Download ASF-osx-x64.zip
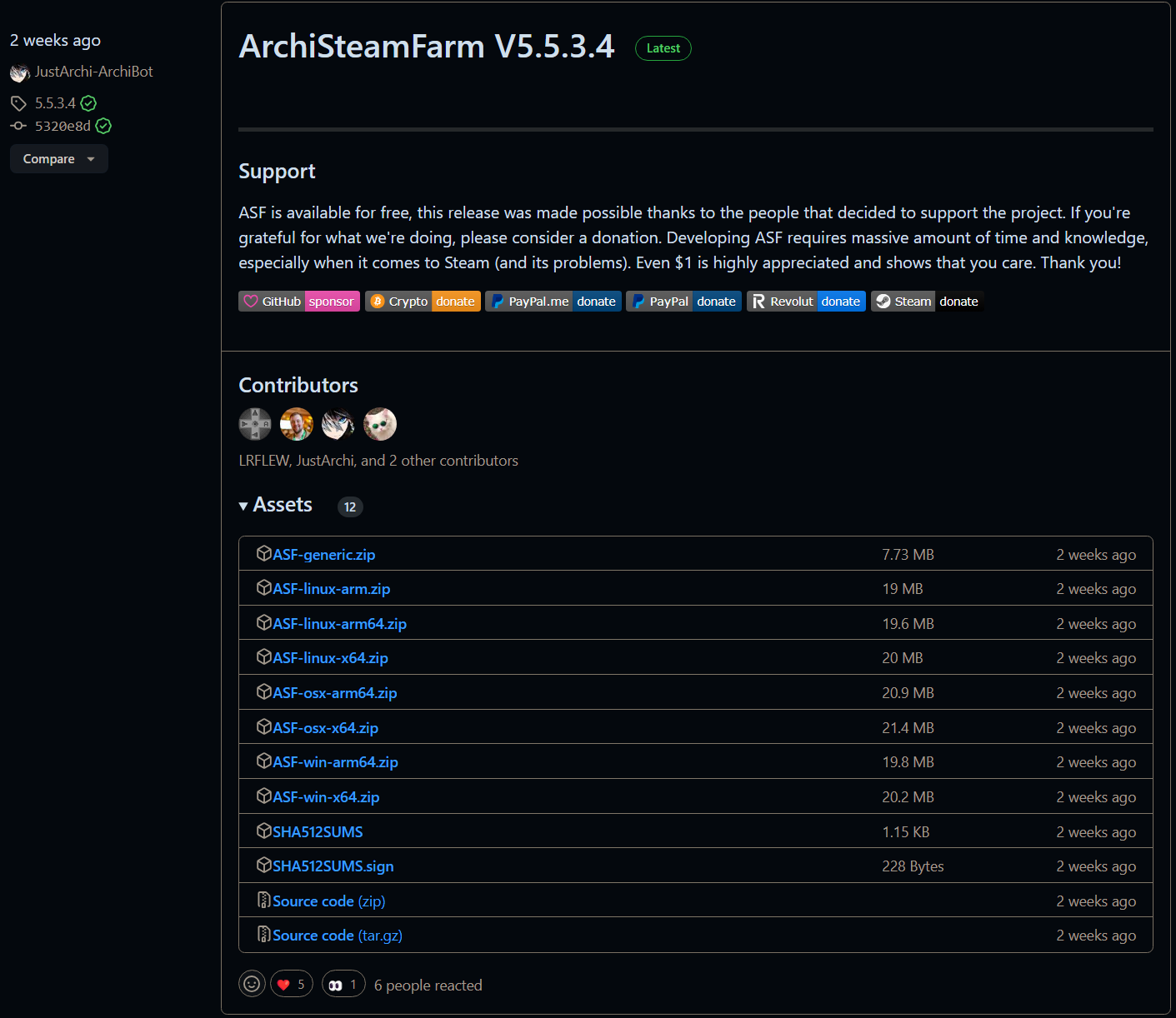Viewport: 1176px width, 1018px height. [326, 728]
